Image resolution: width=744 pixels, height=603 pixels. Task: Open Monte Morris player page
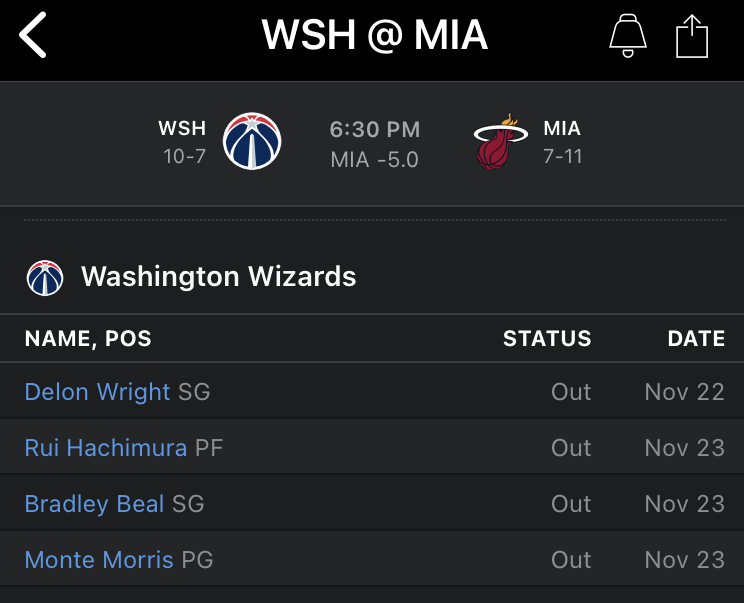pos(99,560)
